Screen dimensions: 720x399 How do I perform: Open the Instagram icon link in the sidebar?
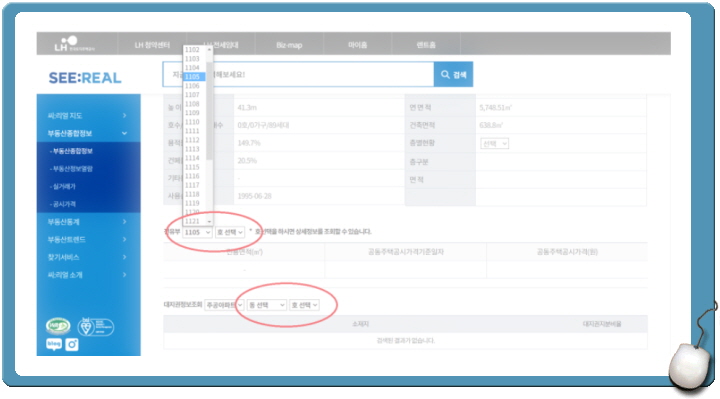pos(72,344)
